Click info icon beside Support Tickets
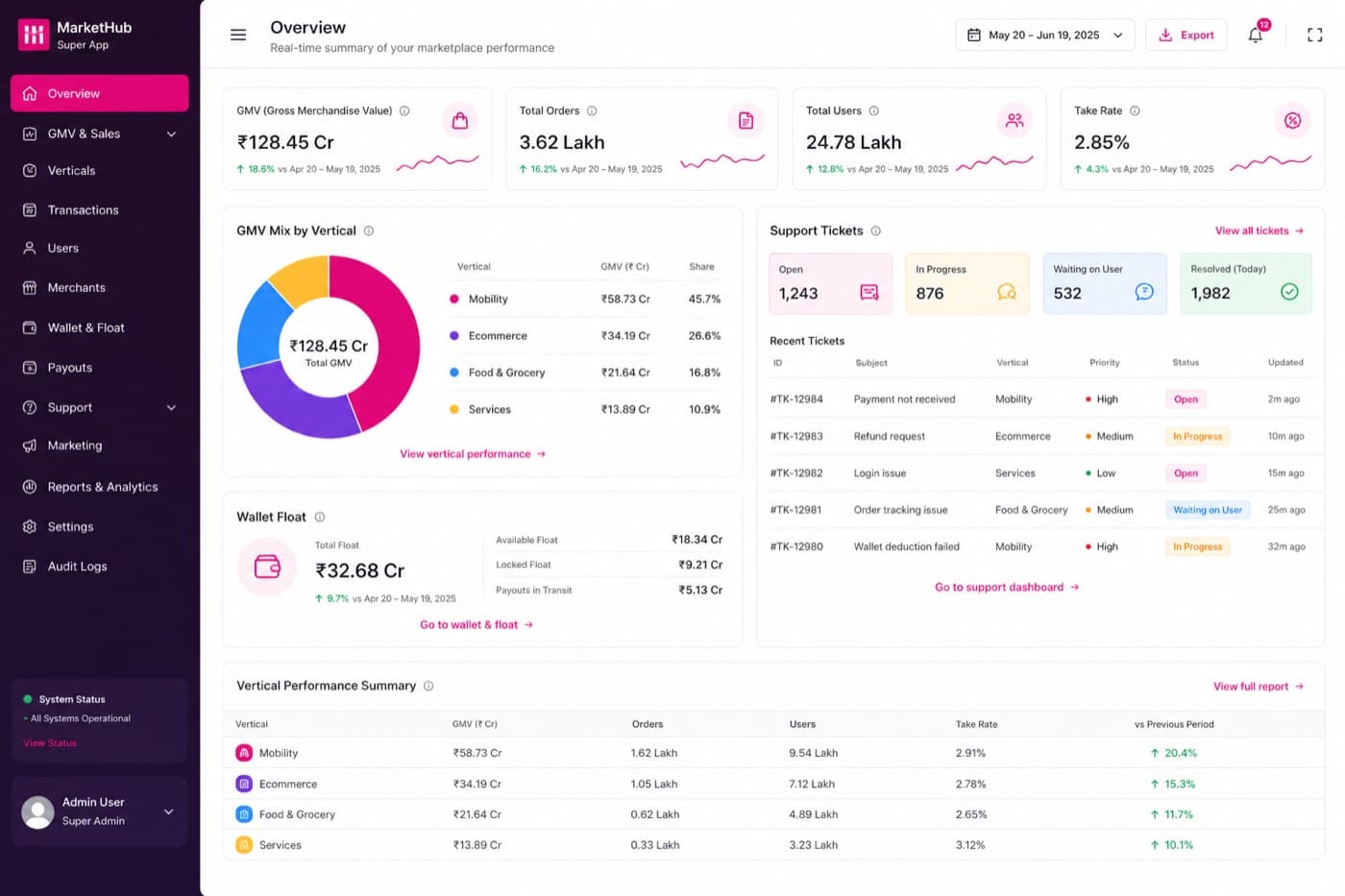 pyautogui.click(x=876, y=230)
